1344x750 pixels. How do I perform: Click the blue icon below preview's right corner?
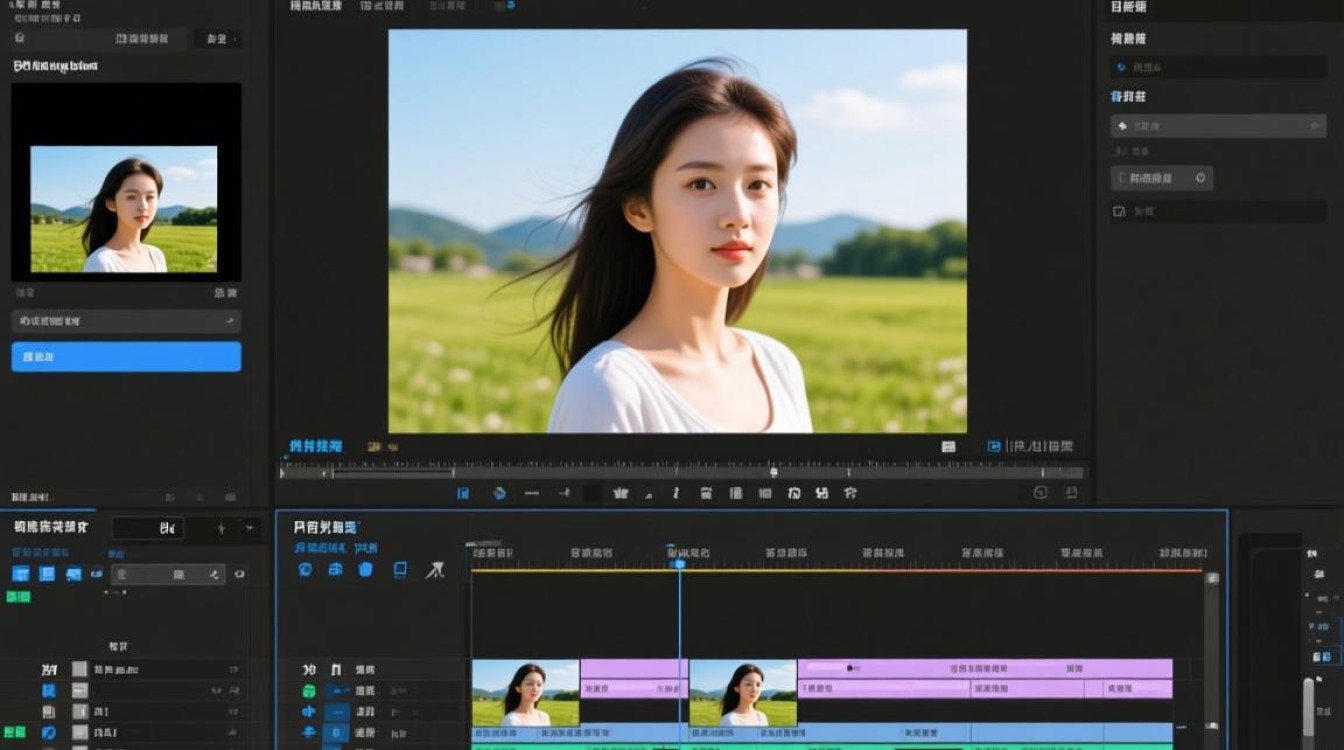(x=994, y=446)
